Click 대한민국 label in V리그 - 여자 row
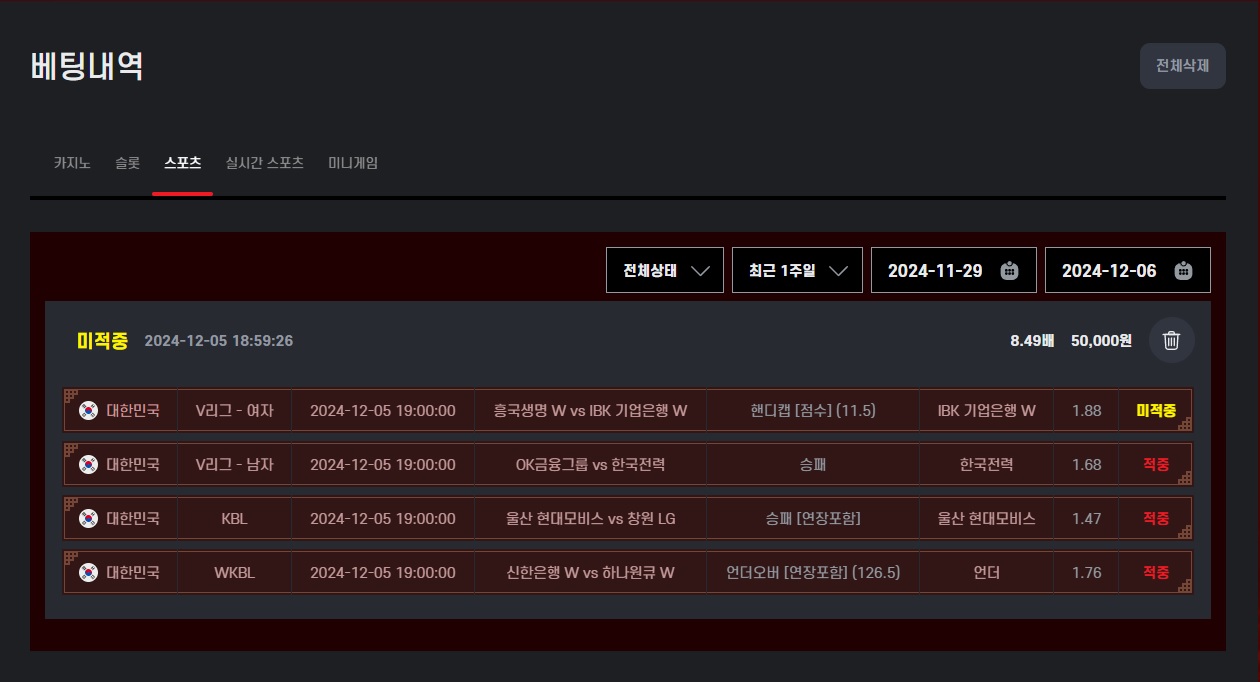 133,410
